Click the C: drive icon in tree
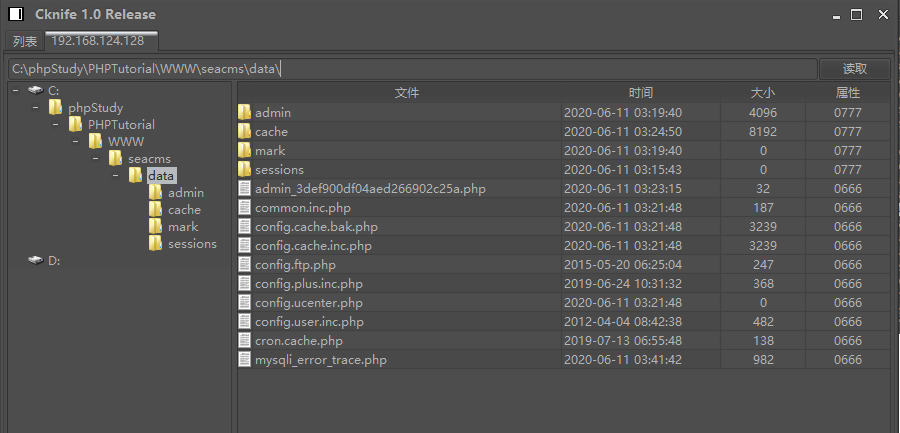This screenshot has height=433, width=900. pos(36,90)
